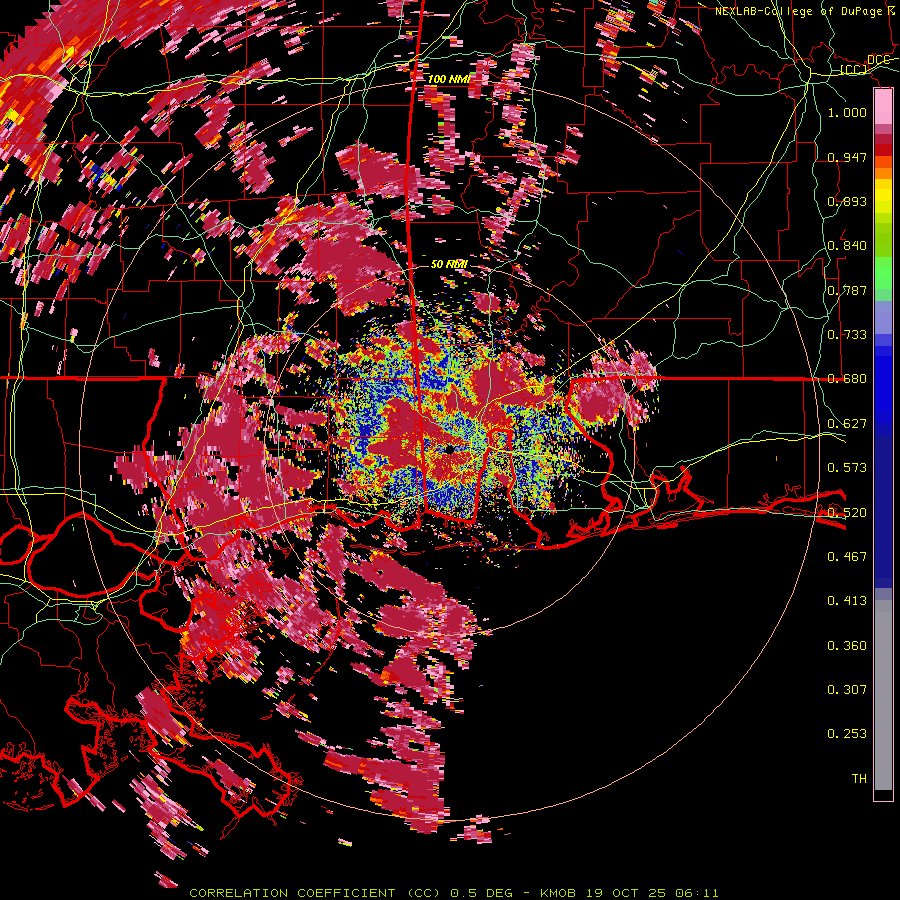Pick the light pink color bar top segment
The image size is (900, 900).
click(883, 107)
